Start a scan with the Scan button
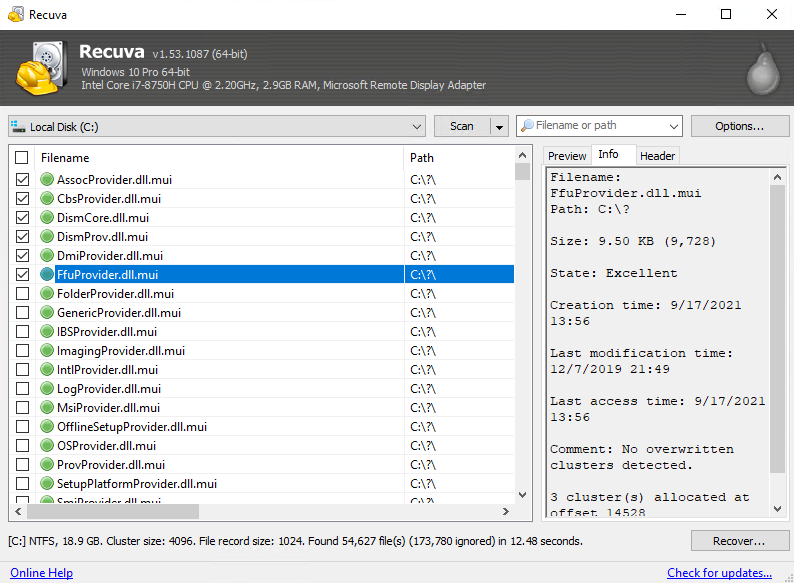Image resolution: width=794 pixels, height=583 pixels. (462, 126)
